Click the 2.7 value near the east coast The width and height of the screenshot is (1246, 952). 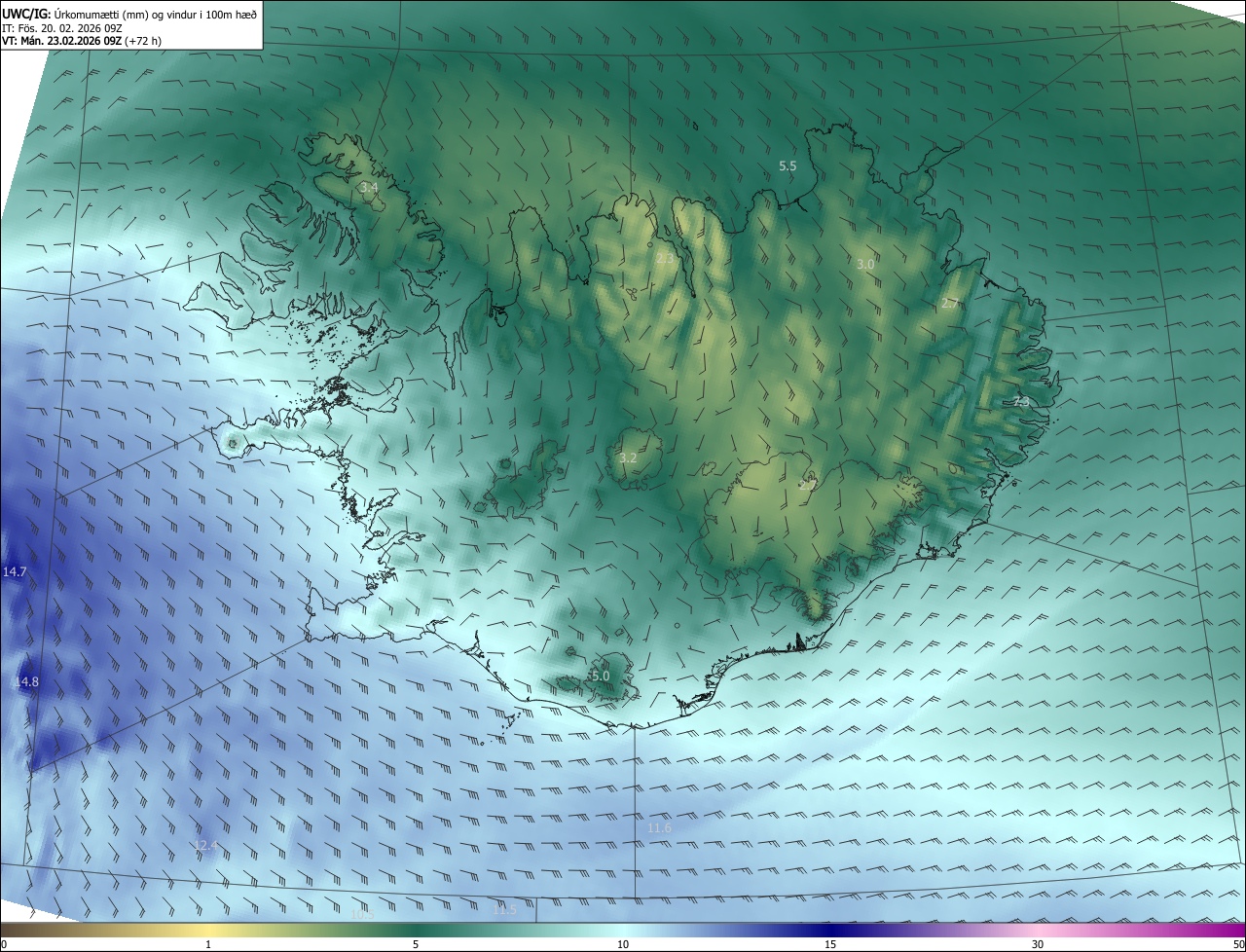pos(950,304)
